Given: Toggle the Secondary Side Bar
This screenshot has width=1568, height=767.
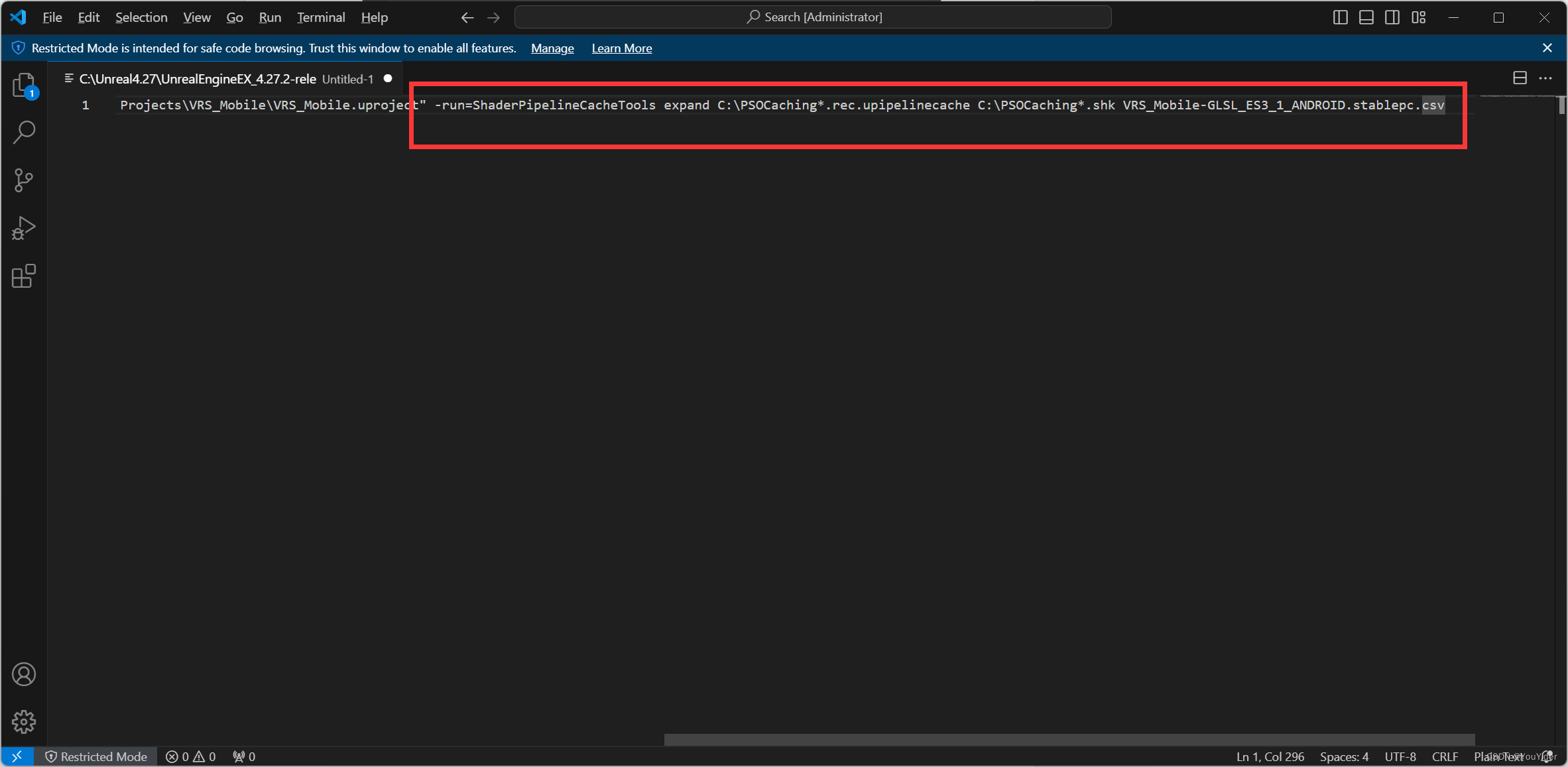Looking at the screenshot, I should 1392,17.
